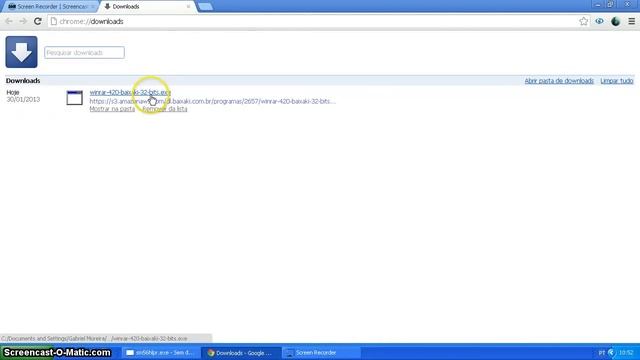Switch to Downloads - Google Chrome taskbar button
Image resolution: width=640 pixels, height=360 pixels.
point(242,353)
